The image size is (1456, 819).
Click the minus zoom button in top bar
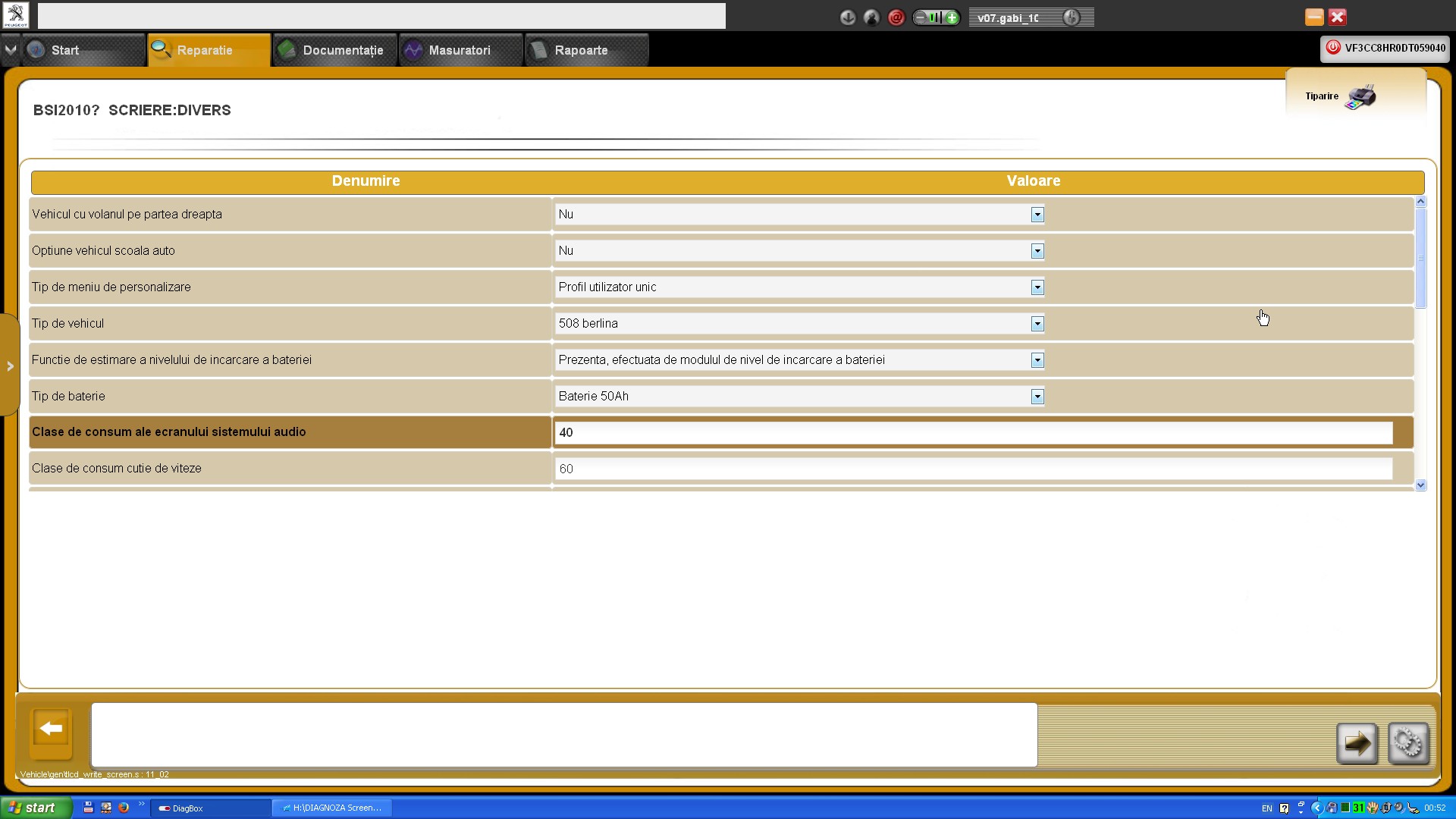[x=920, y=17]
